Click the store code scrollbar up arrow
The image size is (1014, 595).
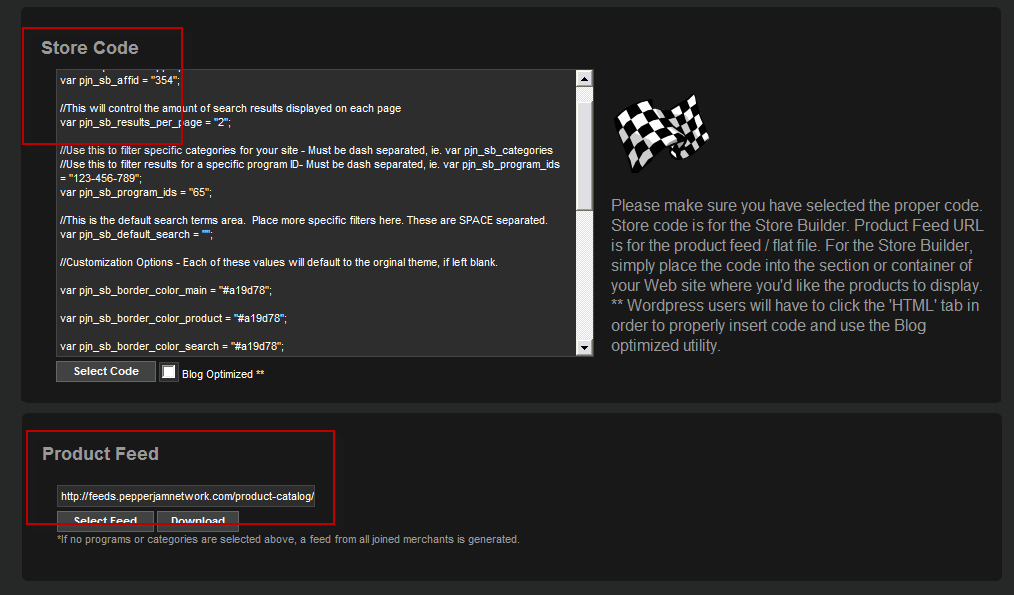(584, 79)
